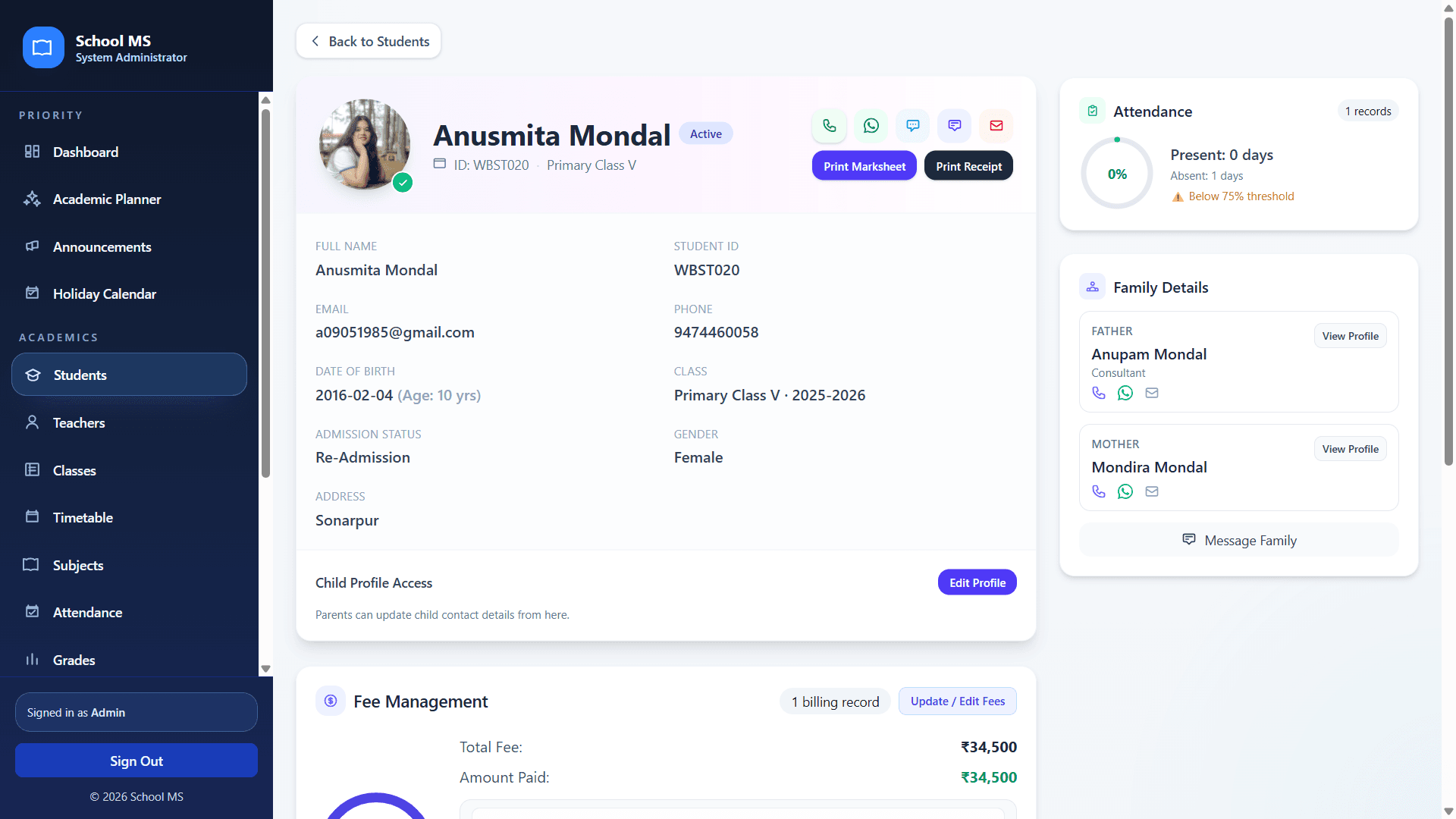Click the Attendance clipboard icon in card header
Viewport: 1456px width, 819px height.
point(1093,111)
